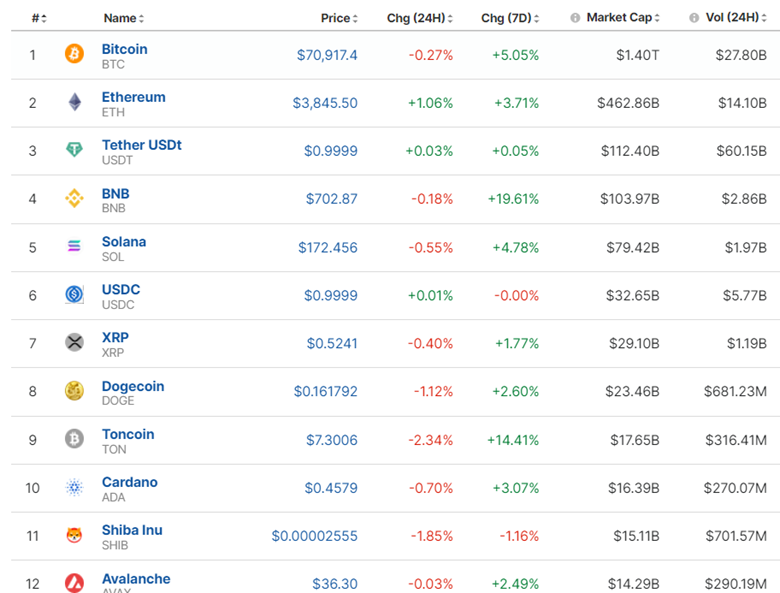This screenshot has height=593, width=780.
Task: Click the Solana logo icon
Action: [x=74, y=246]
